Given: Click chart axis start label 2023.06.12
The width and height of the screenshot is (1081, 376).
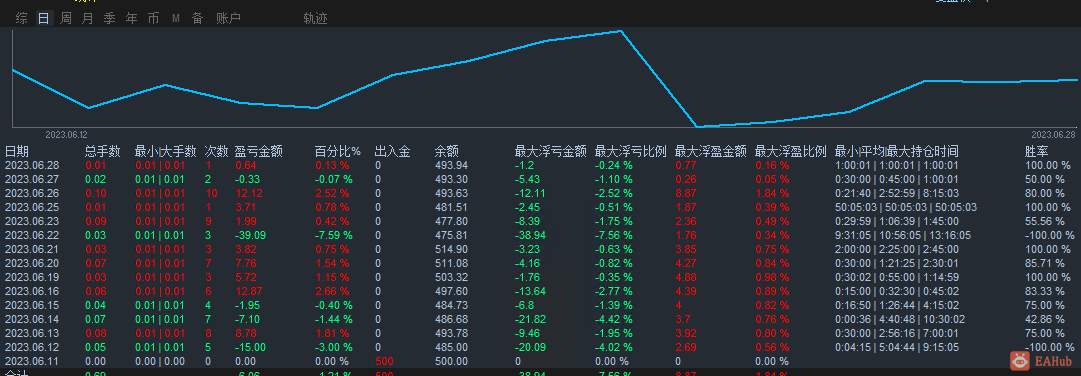Looking at the screenshot, I should 67,135.
